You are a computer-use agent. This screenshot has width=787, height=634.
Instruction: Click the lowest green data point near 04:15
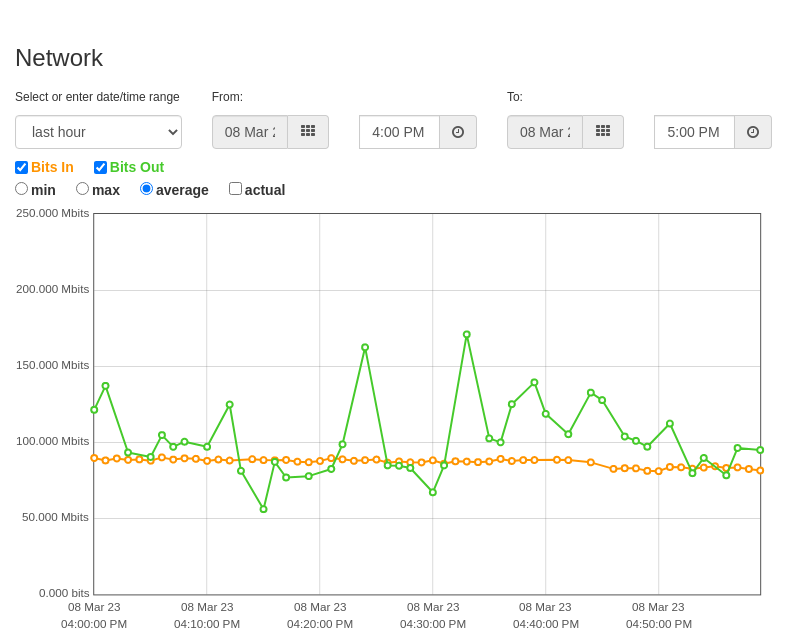(x=264, y=509)
